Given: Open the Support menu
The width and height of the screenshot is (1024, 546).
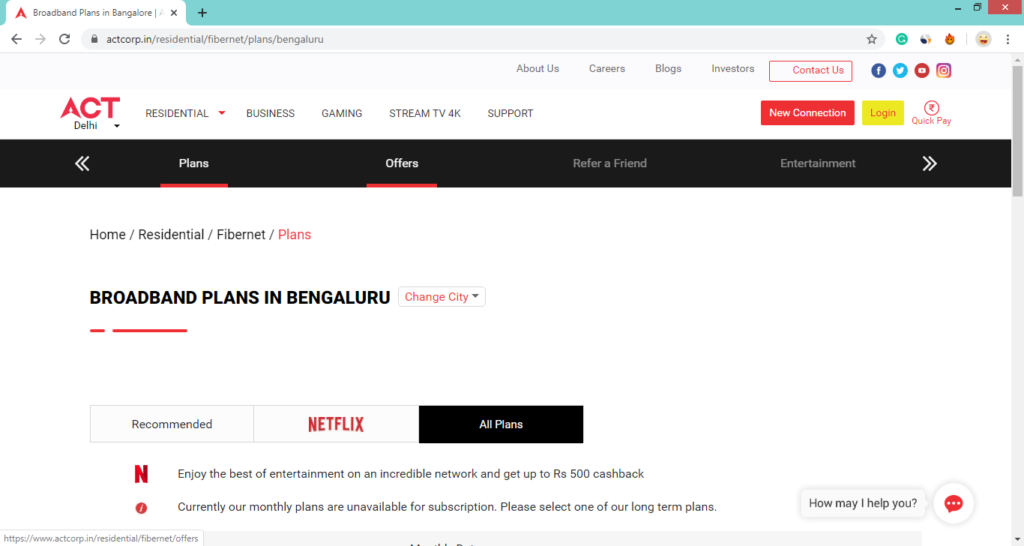Looking at the screenshot, I should [x=510, y=113].
